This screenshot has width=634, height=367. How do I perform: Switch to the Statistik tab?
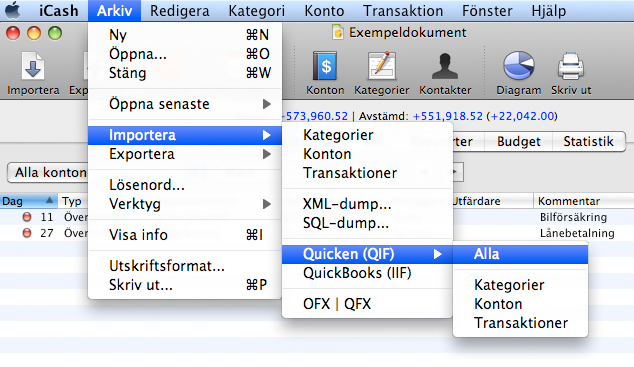(588, 141)
